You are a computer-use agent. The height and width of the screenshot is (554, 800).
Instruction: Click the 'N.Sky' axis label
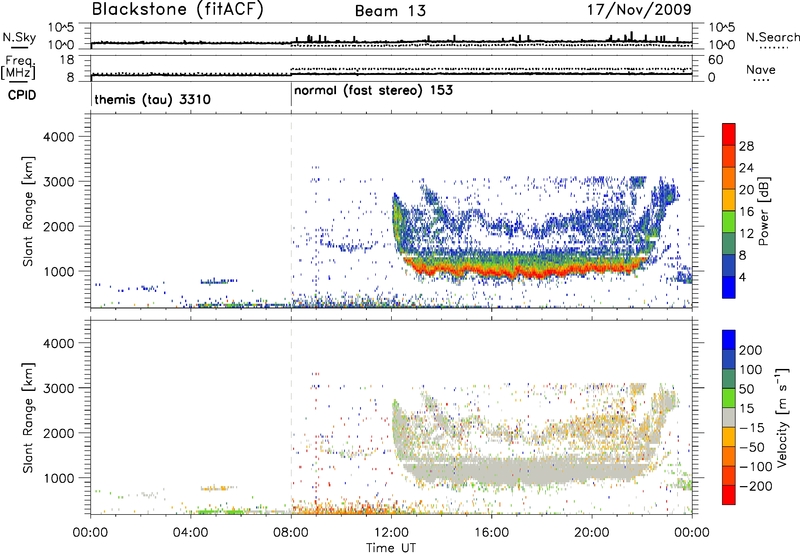[x=19, y=37]
